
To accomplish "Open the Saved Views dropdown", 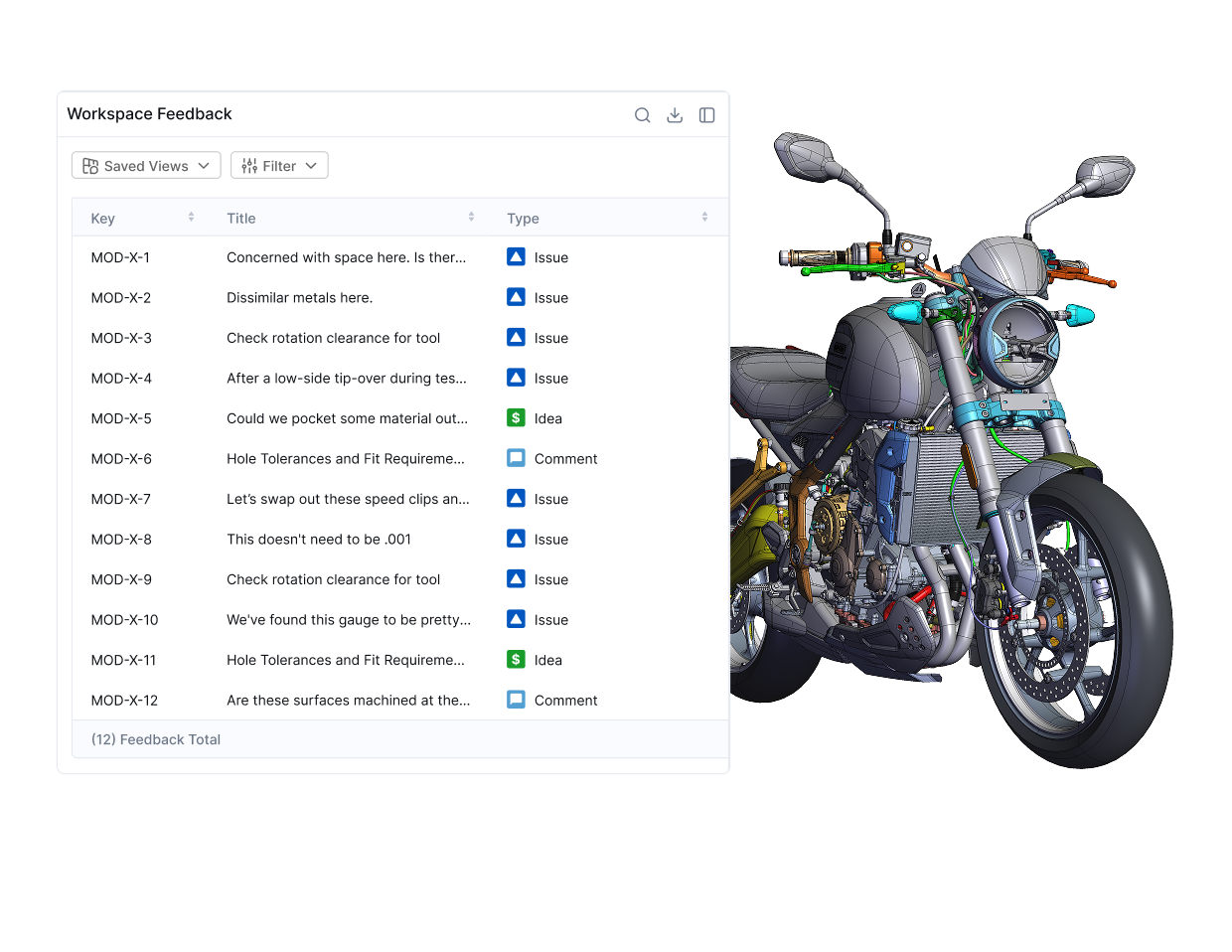I will pyautogui.click(x=146, y=165).
